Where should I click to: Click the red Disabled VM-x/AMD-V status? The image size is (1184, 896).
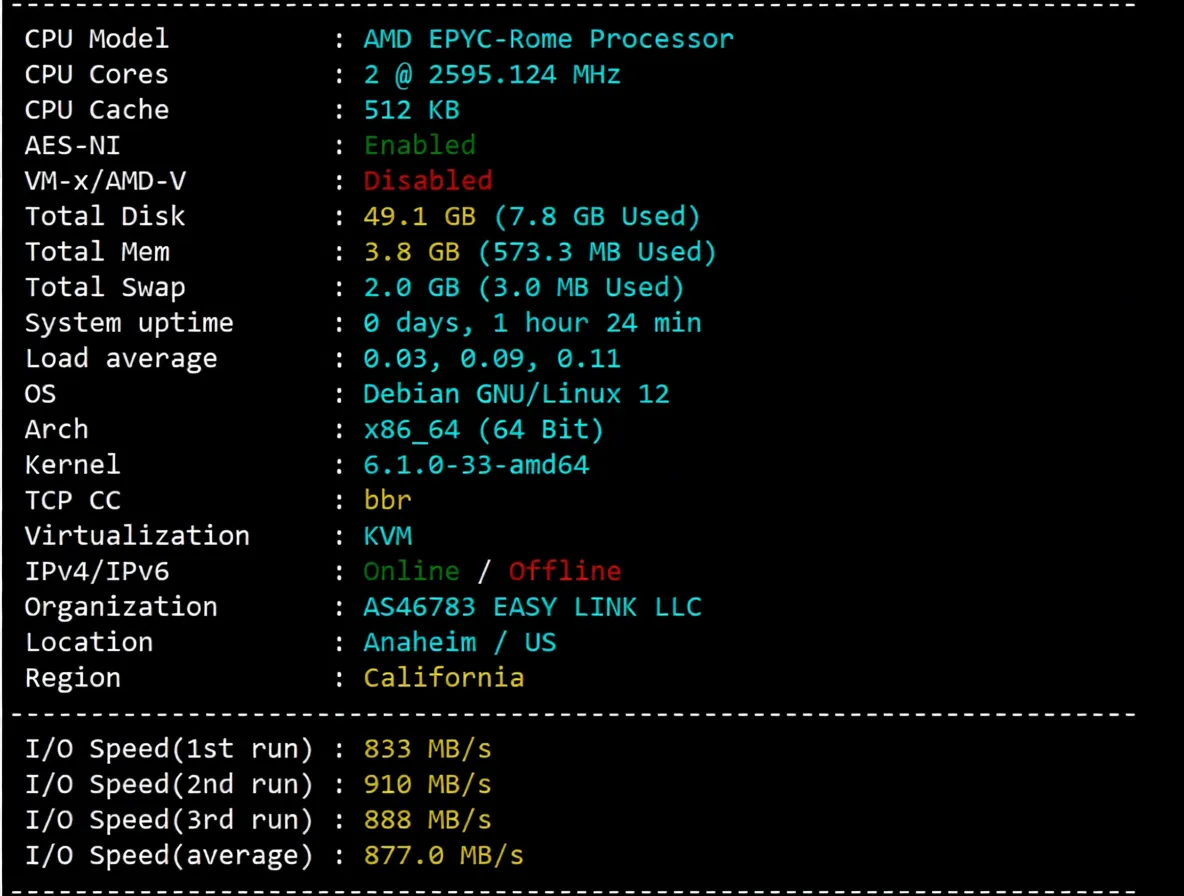click(427, 181)
